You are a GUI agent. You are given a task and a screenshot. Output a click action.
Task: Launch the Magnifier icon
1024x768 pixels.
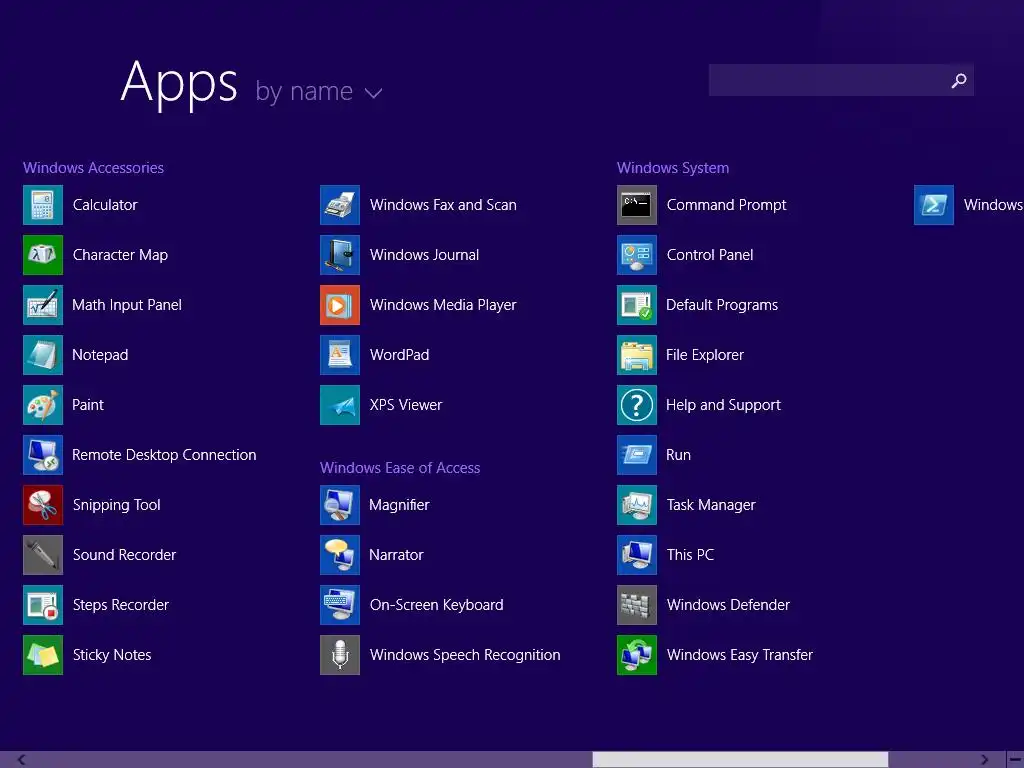(x=340, y=505)
